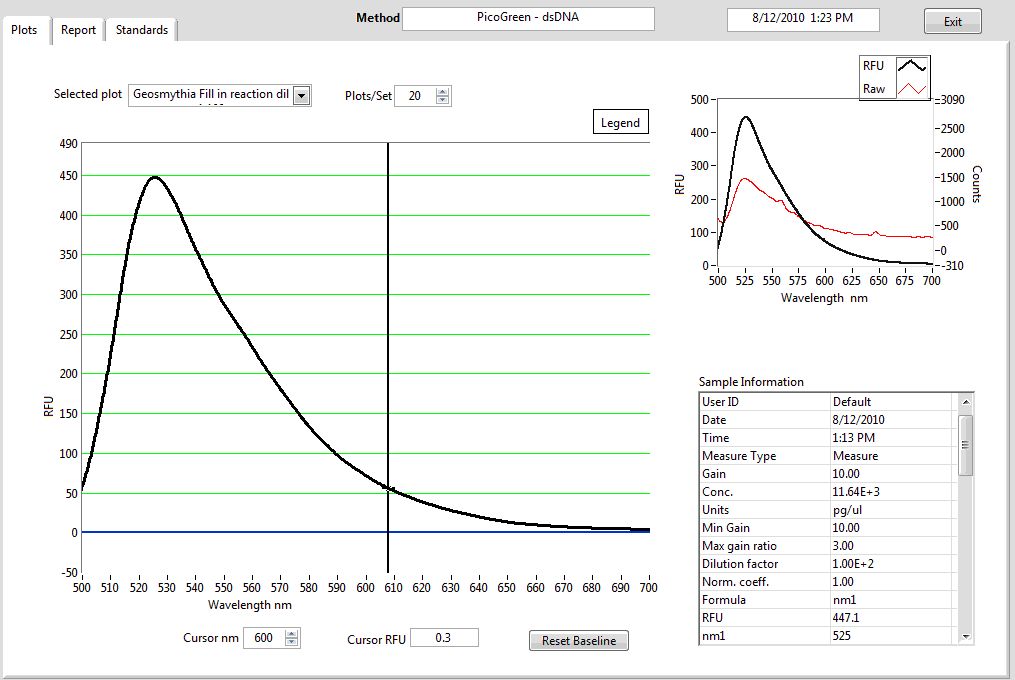Click the Raw red line legend icon
This screenshot has height=680, width=1015.
912,89
